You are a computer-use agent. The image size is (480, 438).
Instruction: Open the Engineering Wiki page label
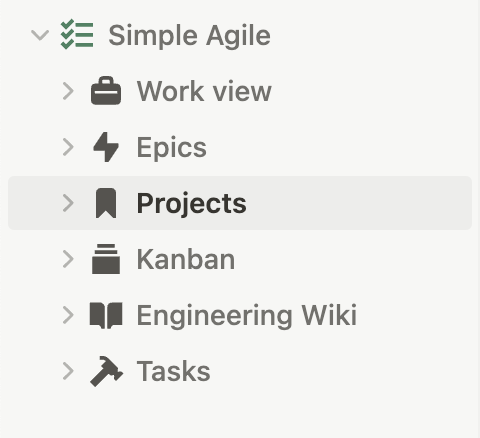[x=247, y=316]
